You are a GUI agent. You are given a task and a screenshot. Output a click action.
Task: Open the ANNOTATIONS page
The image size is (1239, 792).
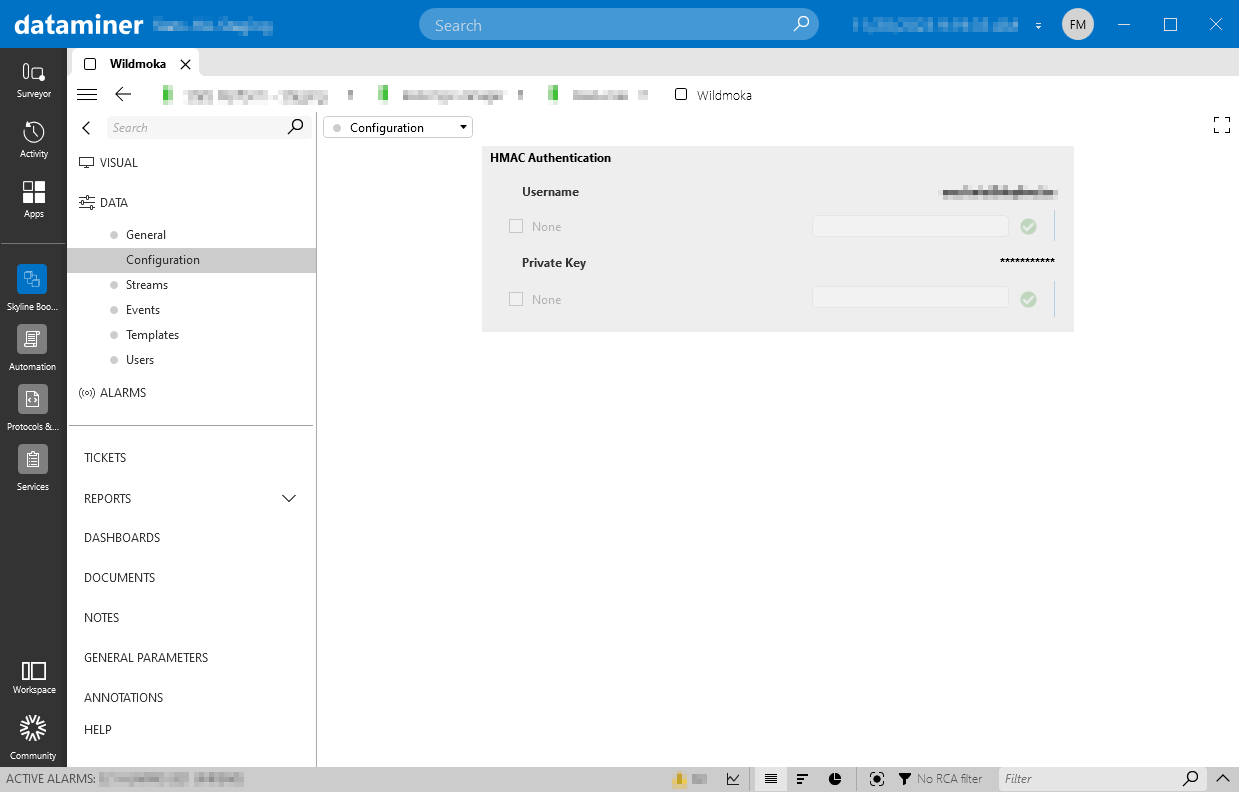[124, 698]
